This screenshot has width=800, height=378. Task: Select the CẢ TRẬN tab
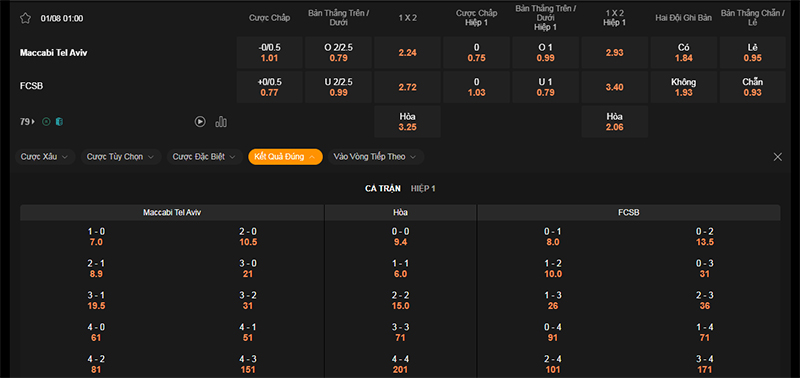383,189
